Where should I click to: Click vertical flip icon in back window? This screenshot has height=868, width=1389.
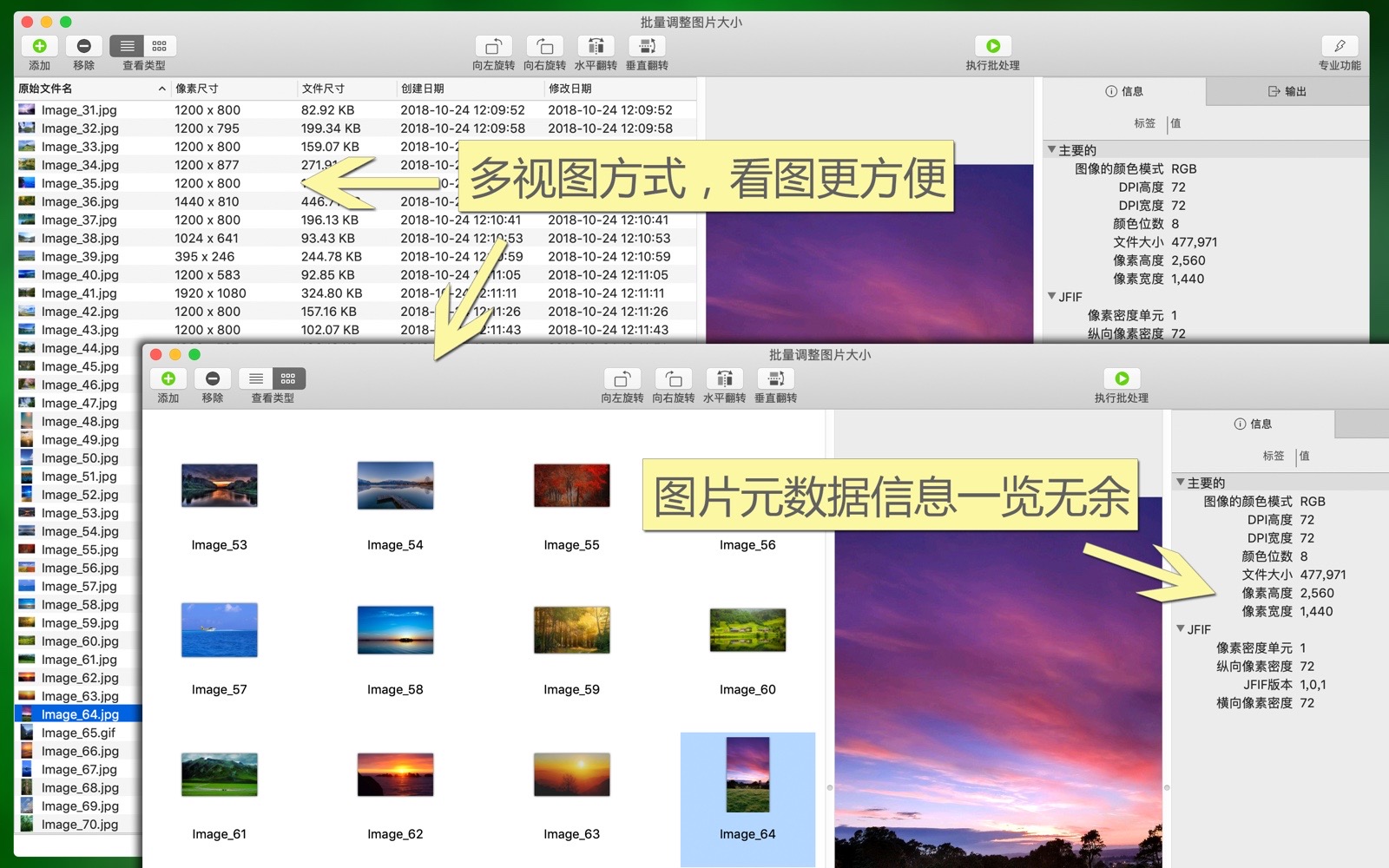point(647,46)
